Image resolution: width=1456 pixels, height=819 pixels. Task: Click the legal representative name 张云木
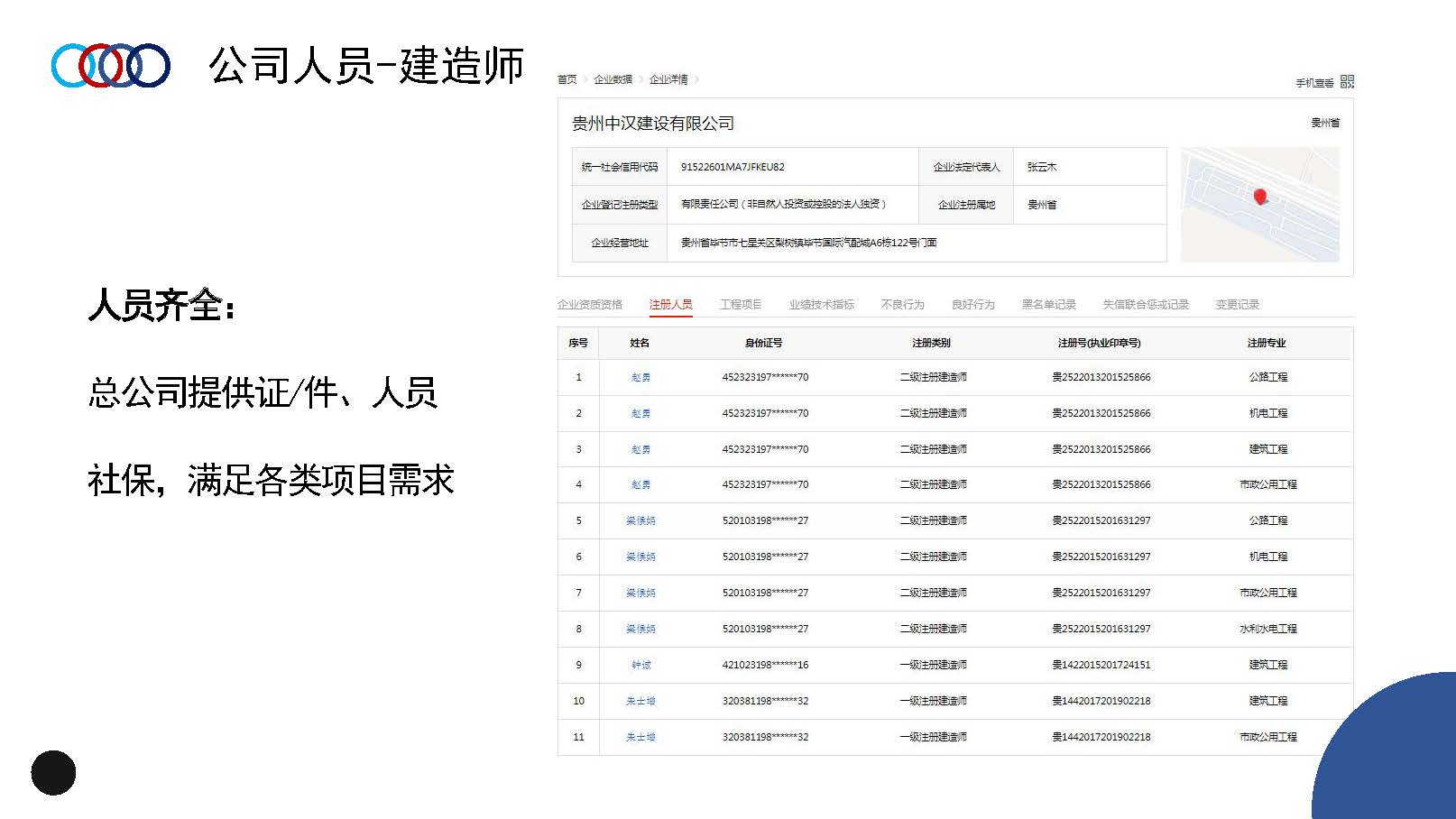[x=1042, y=168]
